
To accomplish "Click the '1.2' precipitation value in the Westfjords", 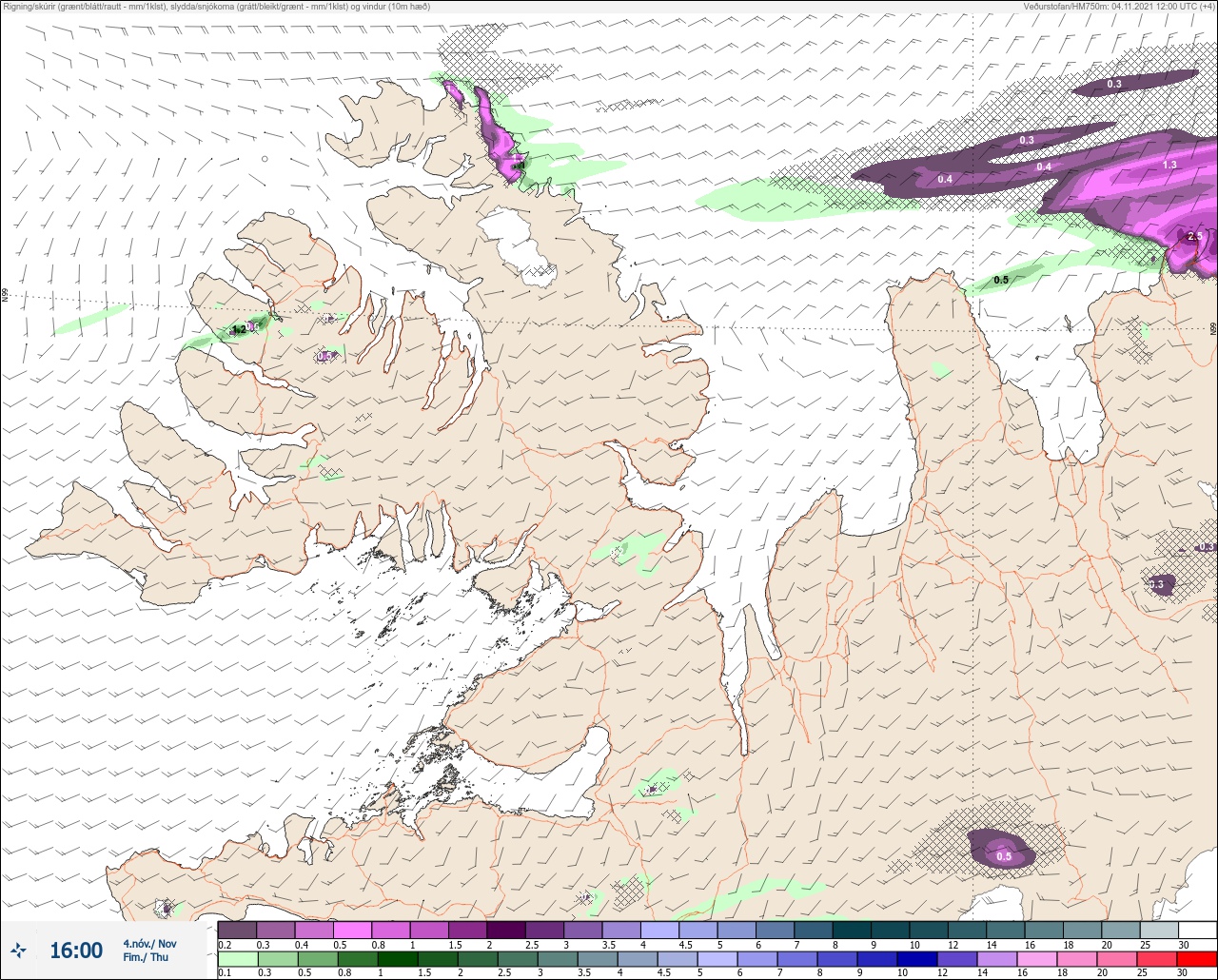I will (x=239, y=329).
